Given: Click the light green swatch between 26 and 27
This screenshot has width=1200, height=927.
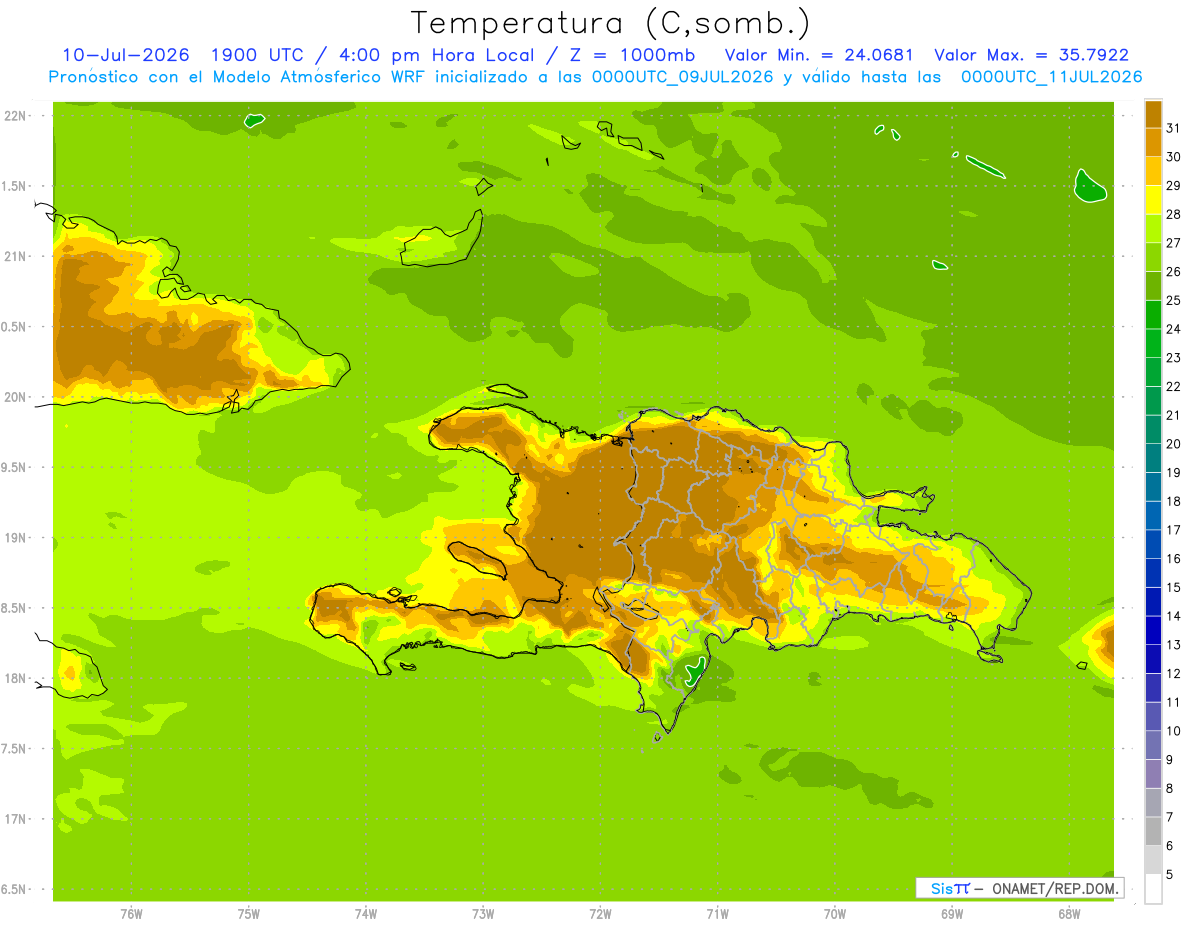Looking at the screenshot, I should pyautogui.click(x=1153, y=257).
